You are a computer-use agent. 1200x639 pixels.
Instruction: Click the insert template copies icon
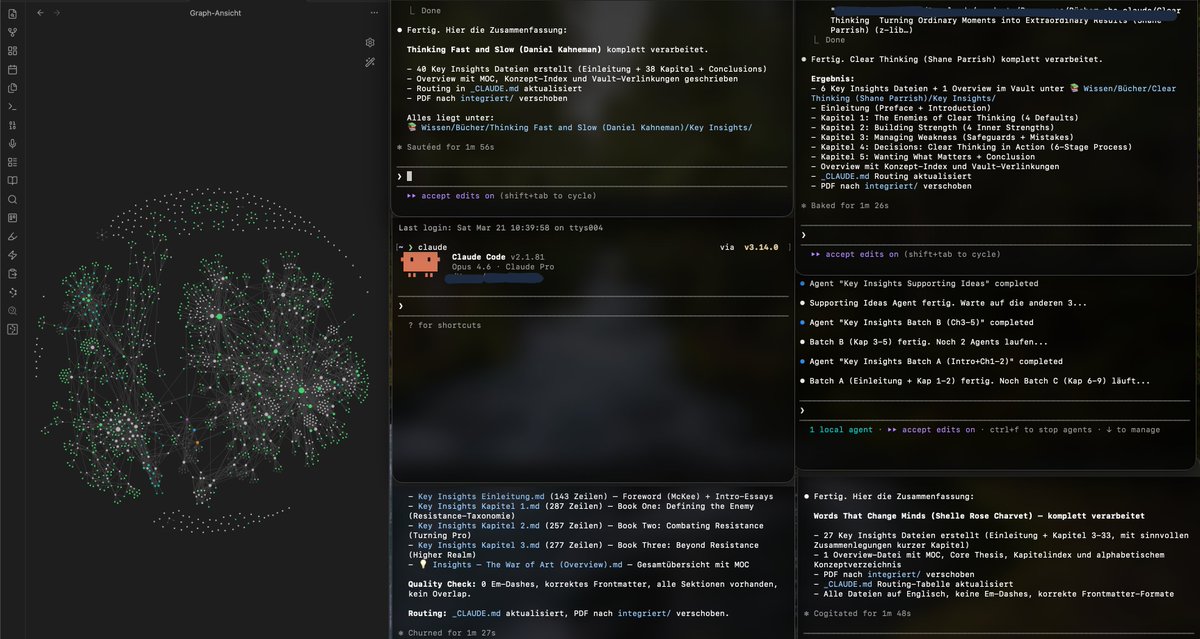12,88
